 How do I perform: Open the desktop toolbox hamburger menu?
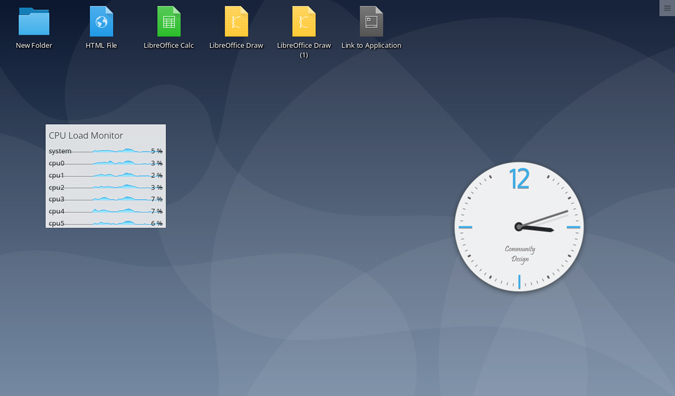tap(667, 8)
